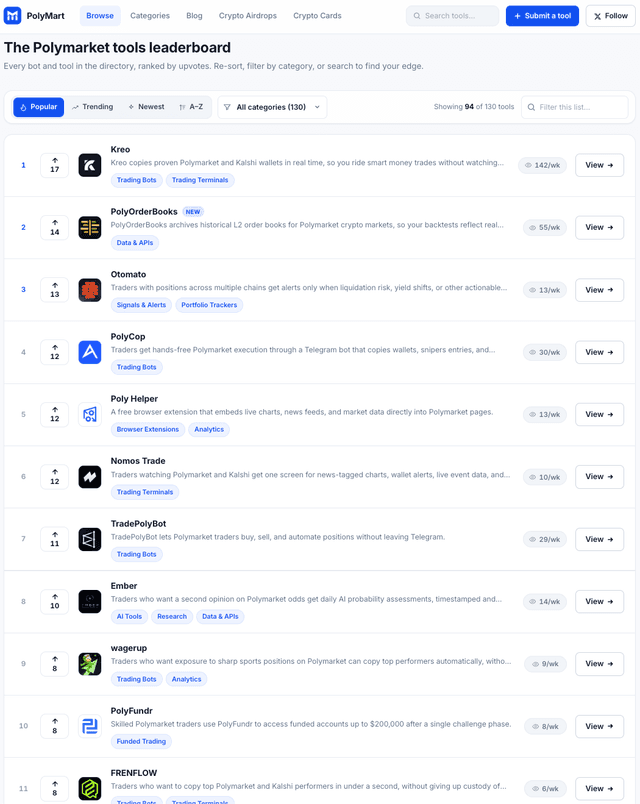View the Otomato listing
Image resolution: width=640 pixels, height=804 pixels.
point(599,290)
